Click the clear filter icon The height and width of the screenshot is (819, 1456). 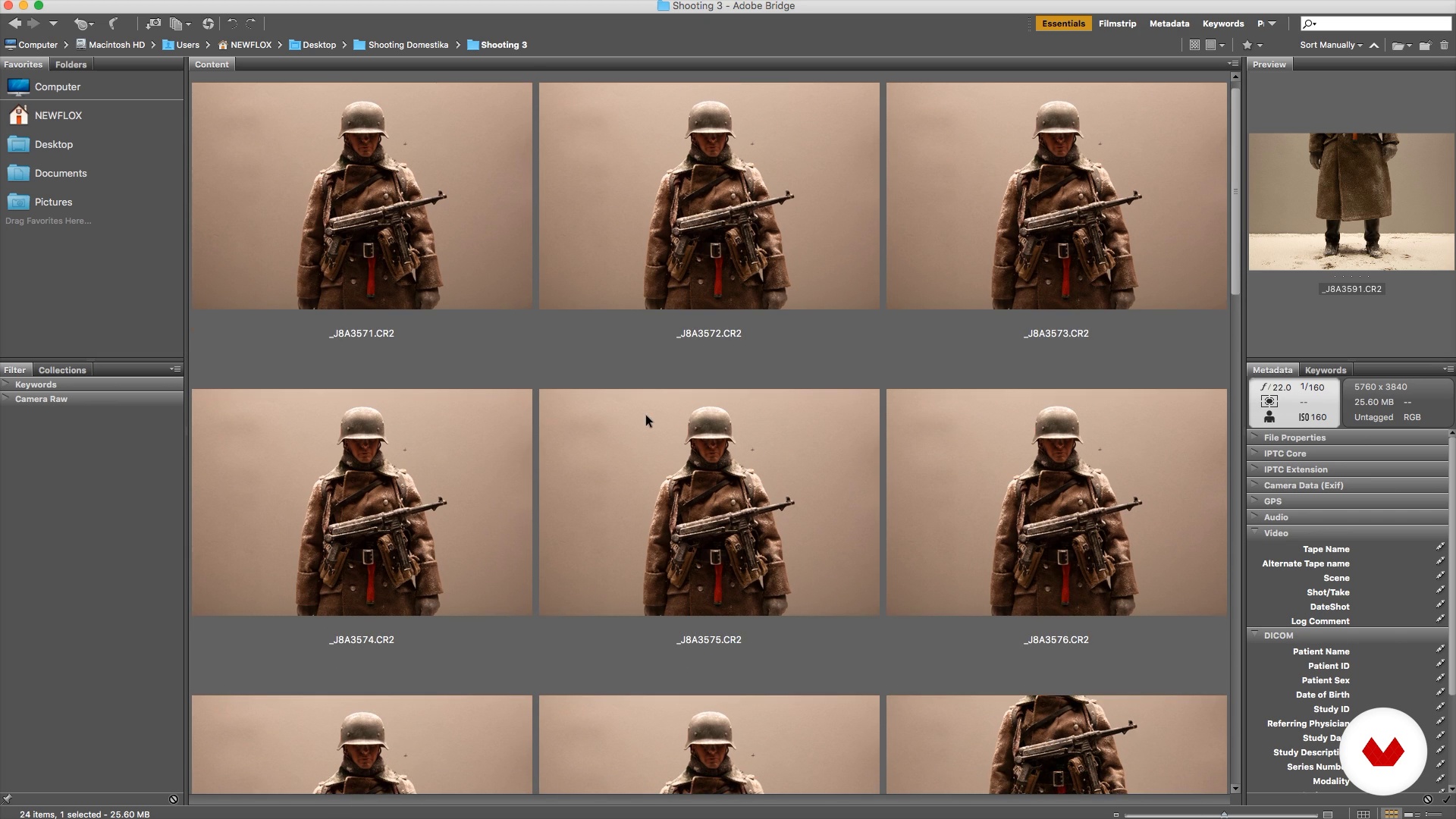click(x=173, y=799)
